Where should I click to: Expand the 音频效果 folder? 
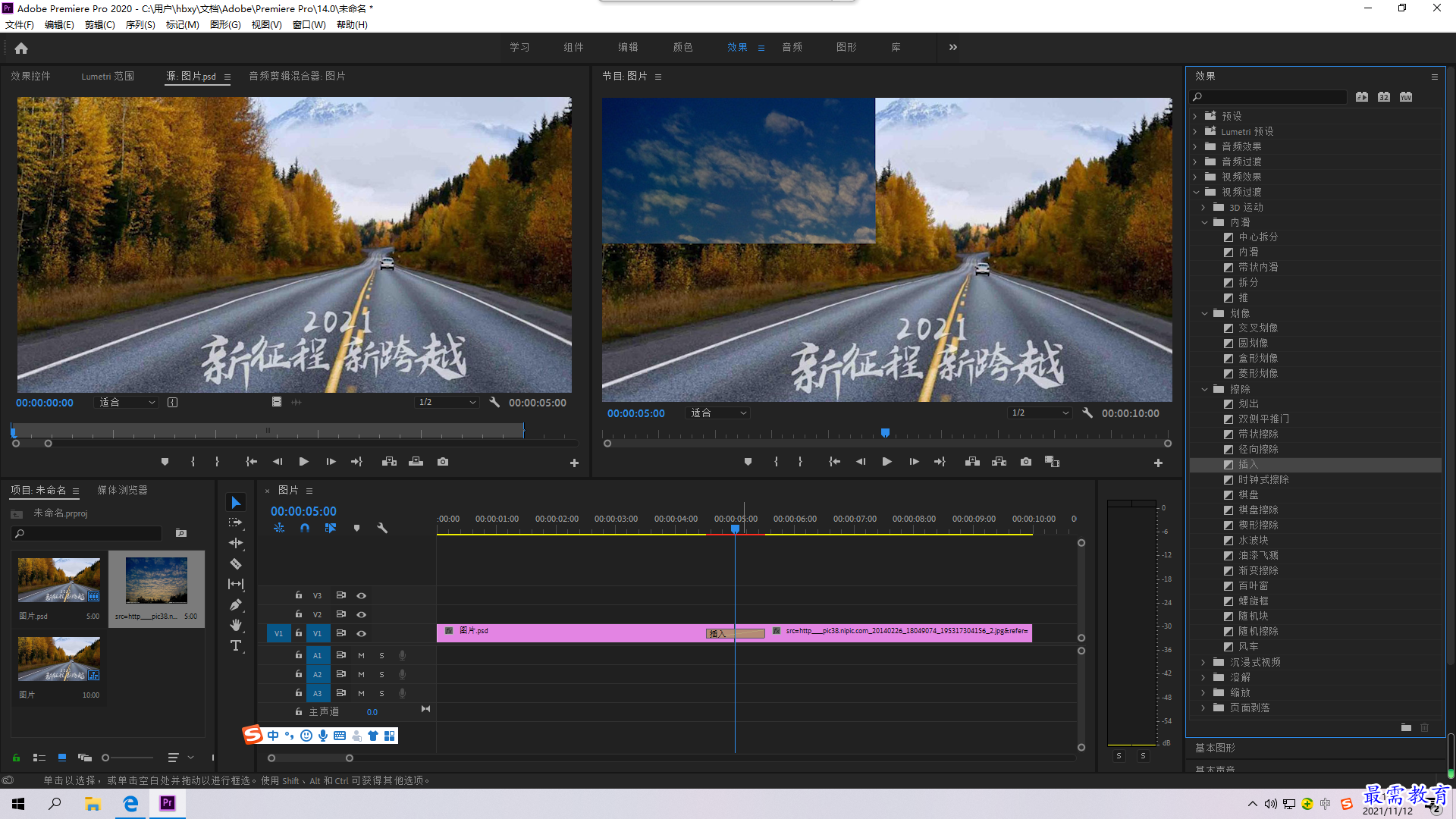(x=1195, y=146)
